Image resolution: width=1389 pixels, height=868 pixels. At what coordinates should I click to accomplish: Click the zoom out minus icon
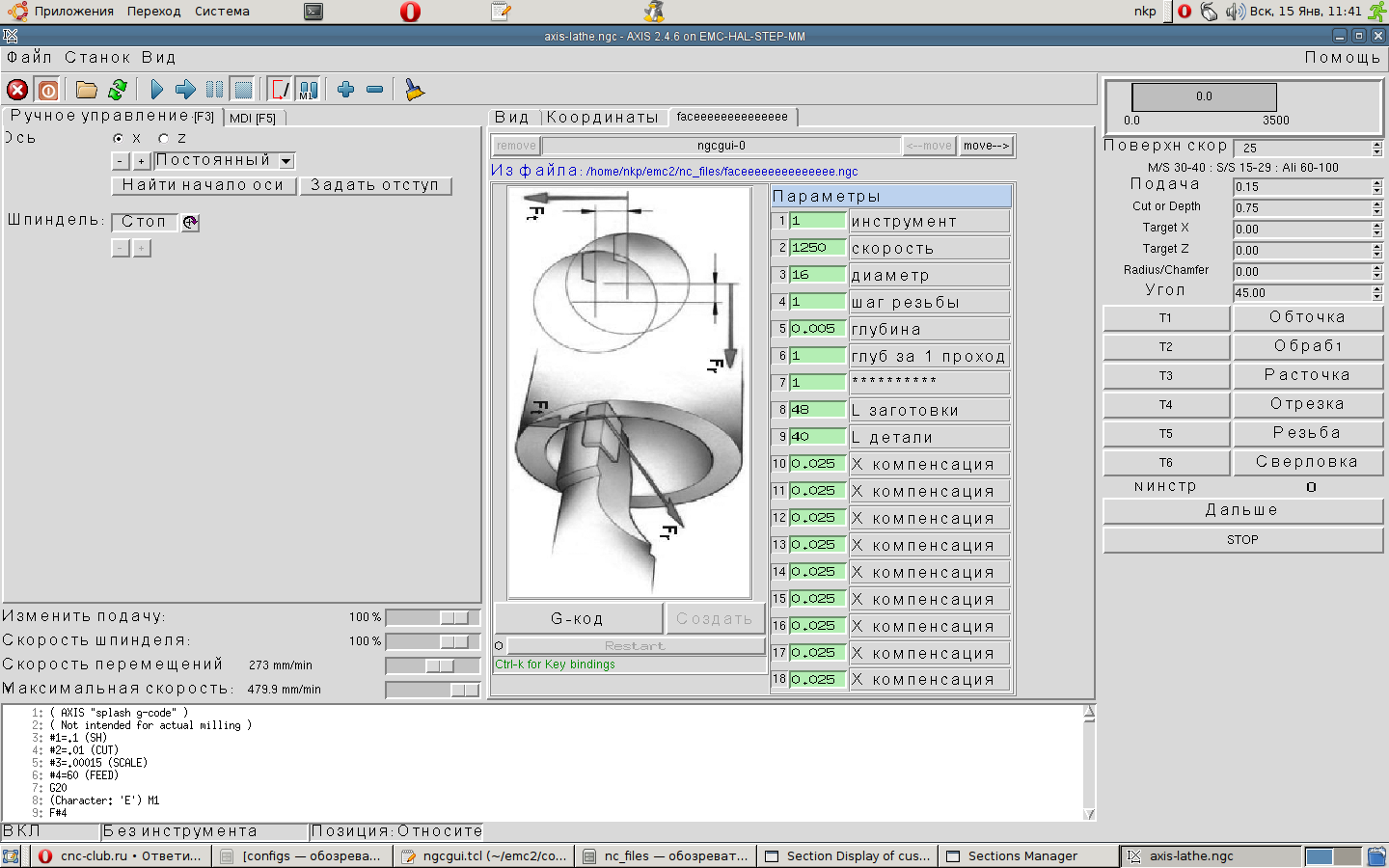(375, 90)
